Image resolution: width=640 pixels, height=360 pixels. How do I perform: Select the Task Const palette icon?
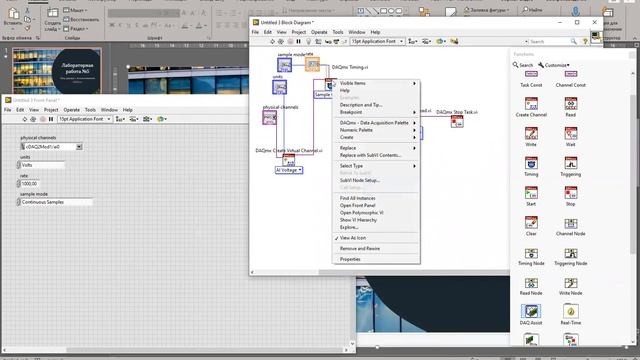tap(531, 74)
